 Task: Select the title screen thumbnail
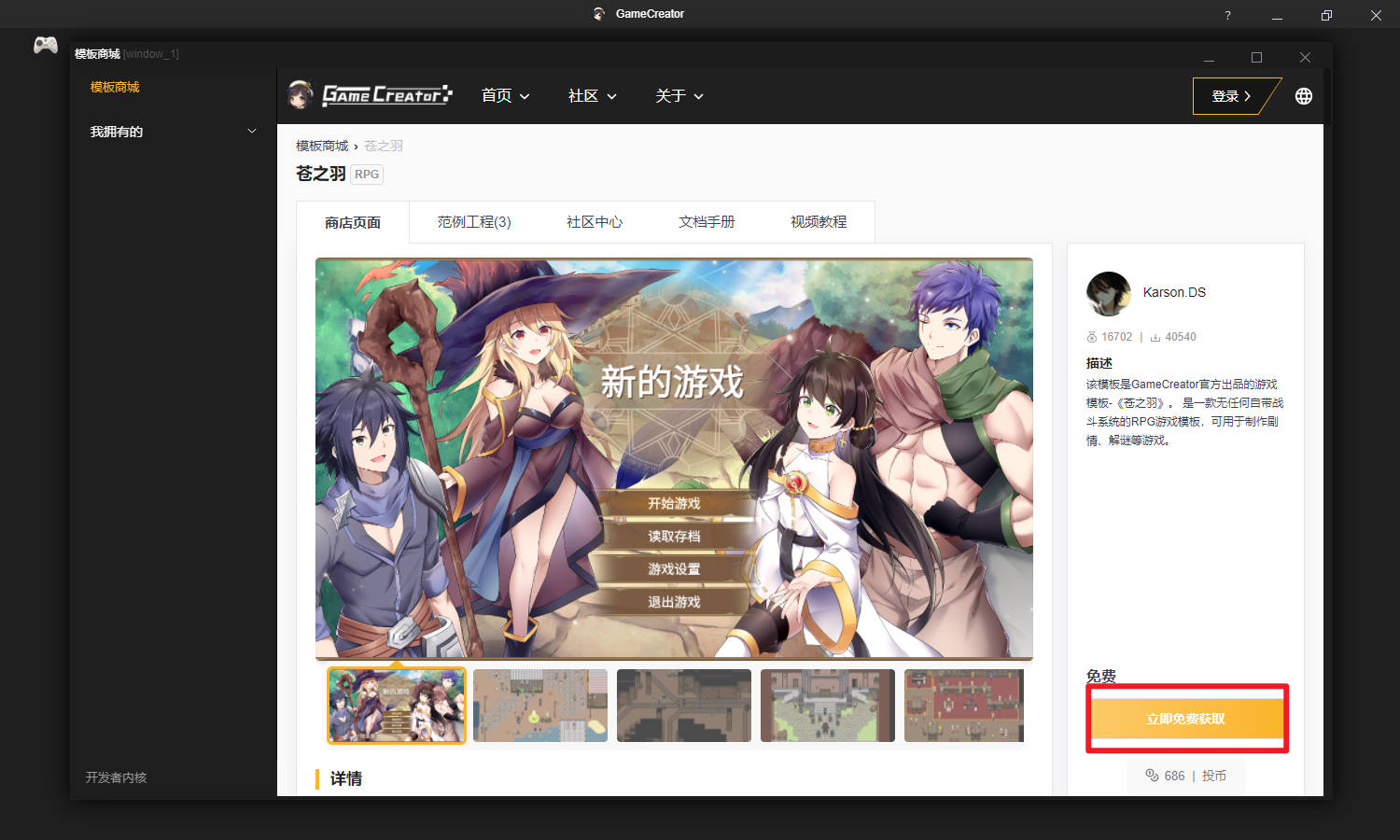[396, 706]
